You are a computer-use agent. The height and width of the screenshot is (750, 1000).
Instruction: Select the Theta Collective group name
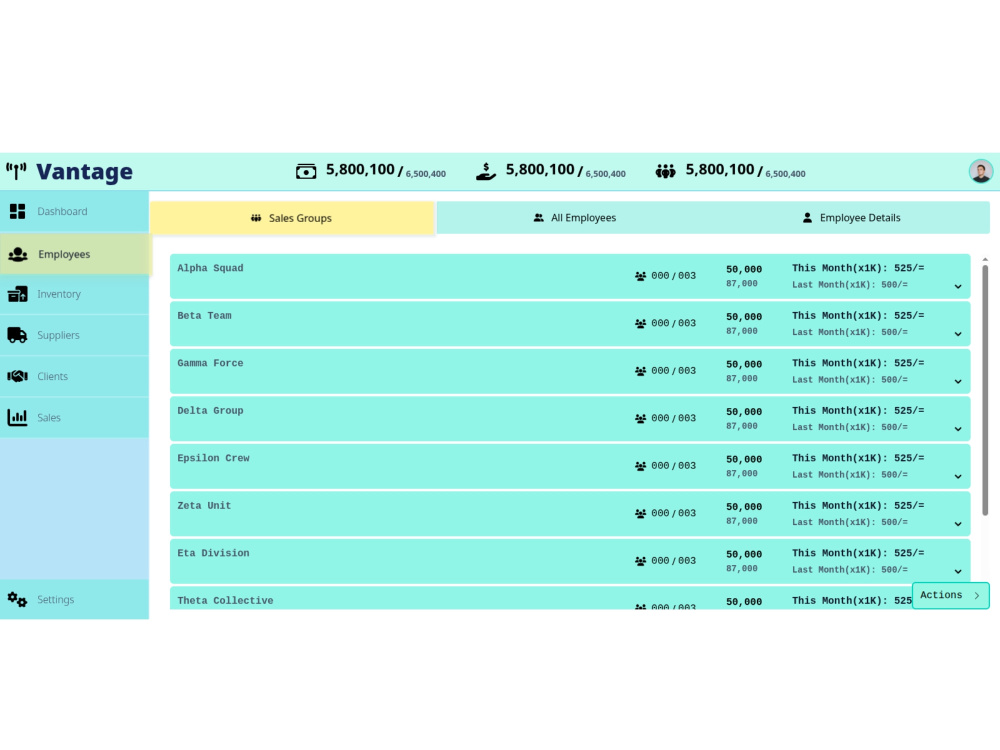pos(225,601)
